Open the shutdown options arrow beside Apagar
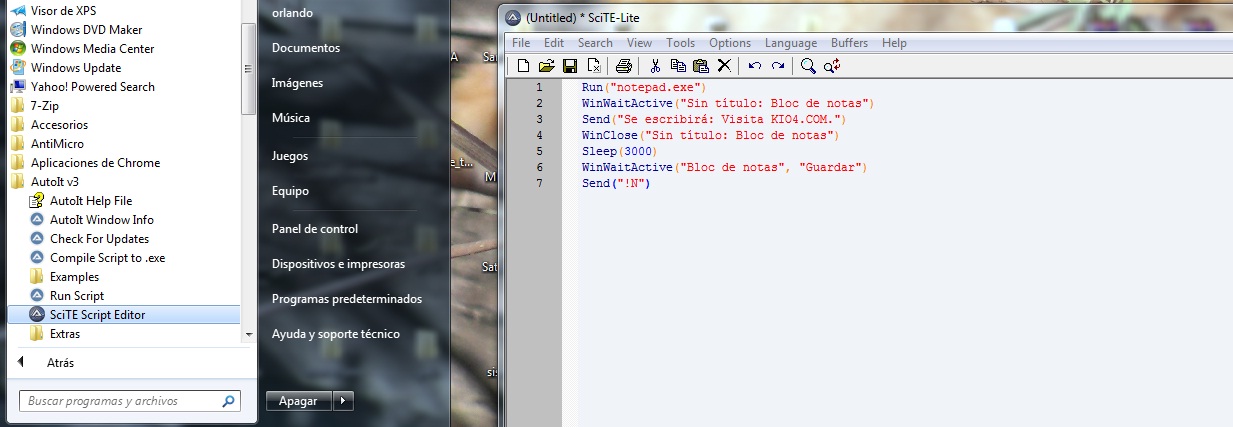The width and height of the screenshot is (1233, 427). (343, 401)
